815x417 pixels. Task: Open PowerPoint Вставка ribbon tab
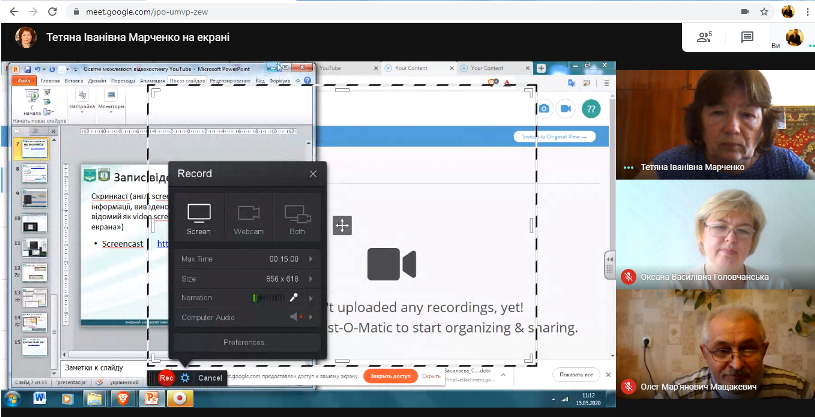pyautogui.click(x=74, y=81)
